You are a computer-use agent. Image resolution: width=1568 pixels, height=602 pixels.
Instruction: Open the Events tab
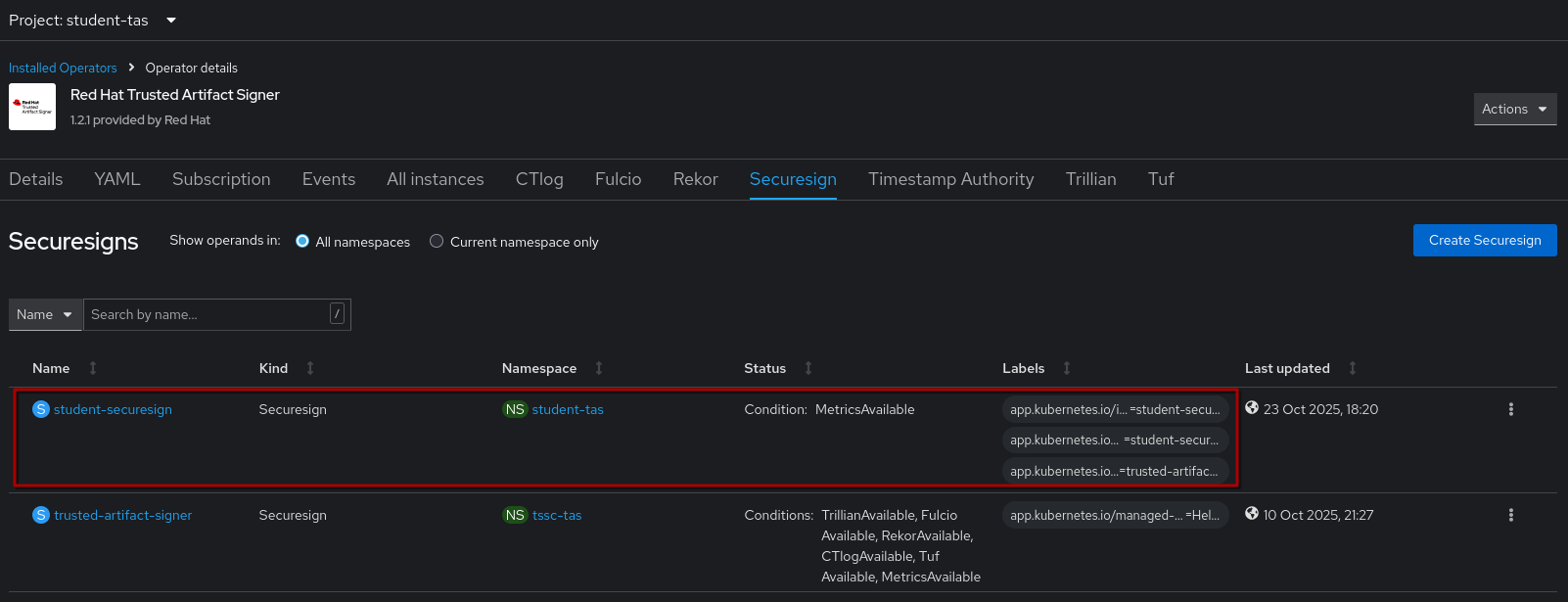click(x=329, y=179)
